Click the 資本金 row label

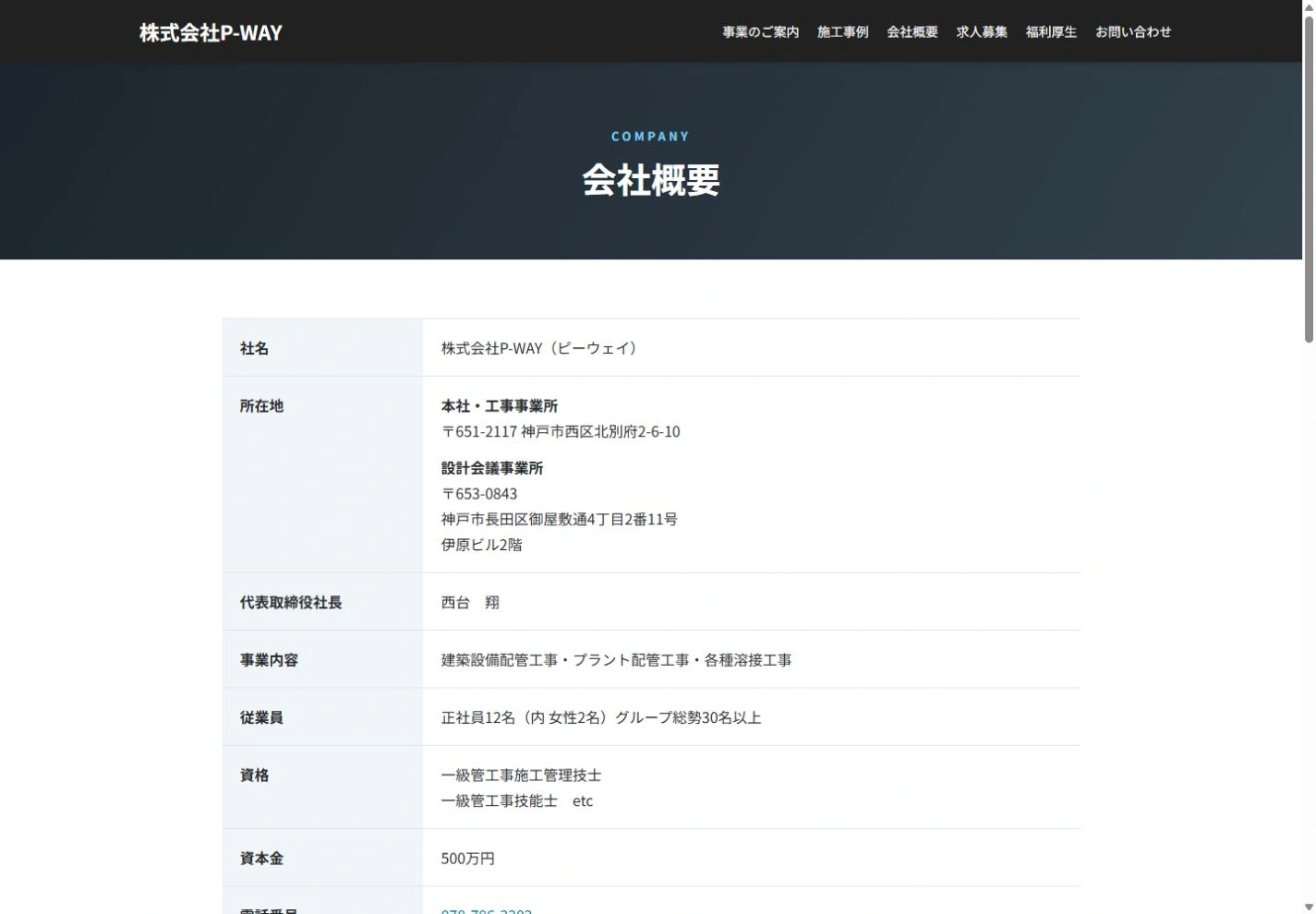tap(261, 859)
